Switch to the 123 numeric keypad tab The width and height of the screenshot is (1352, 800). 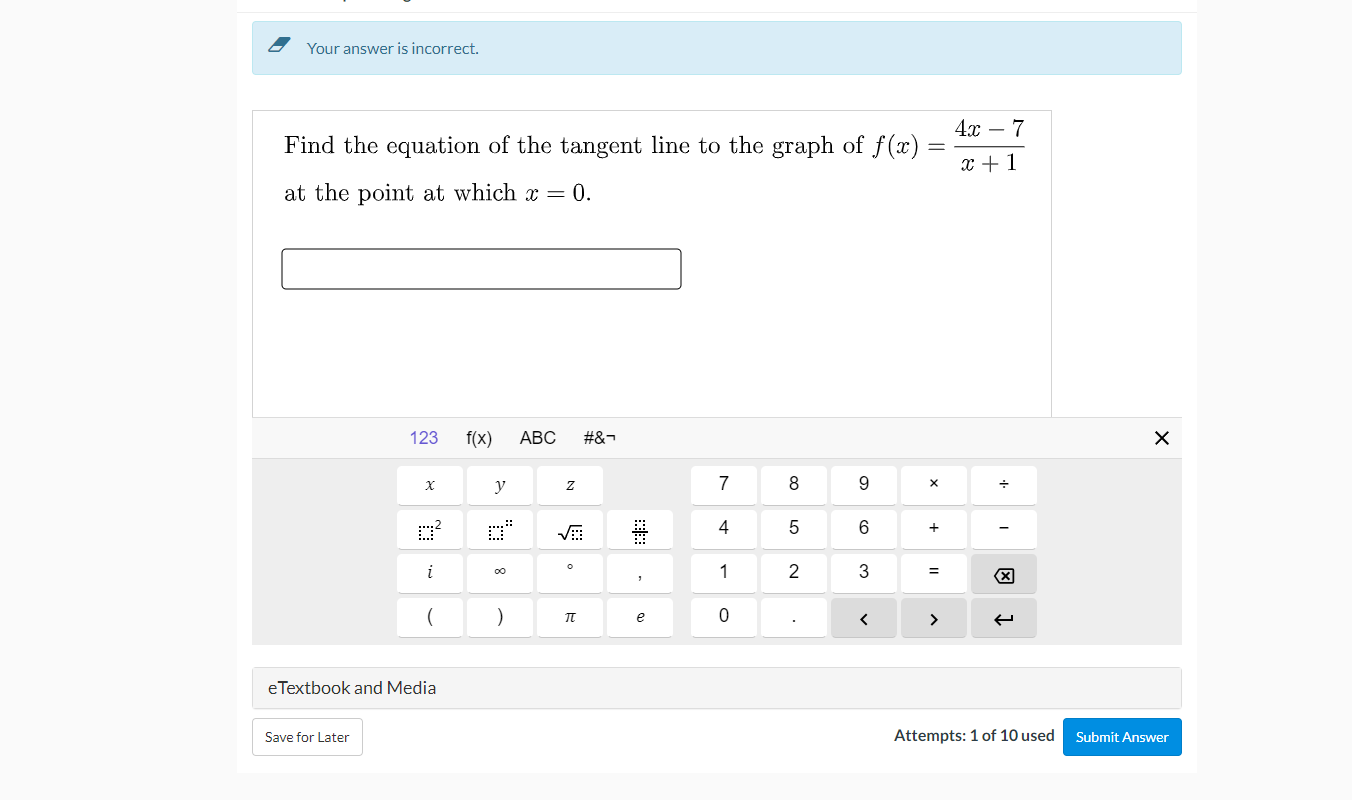coord(424,437)
